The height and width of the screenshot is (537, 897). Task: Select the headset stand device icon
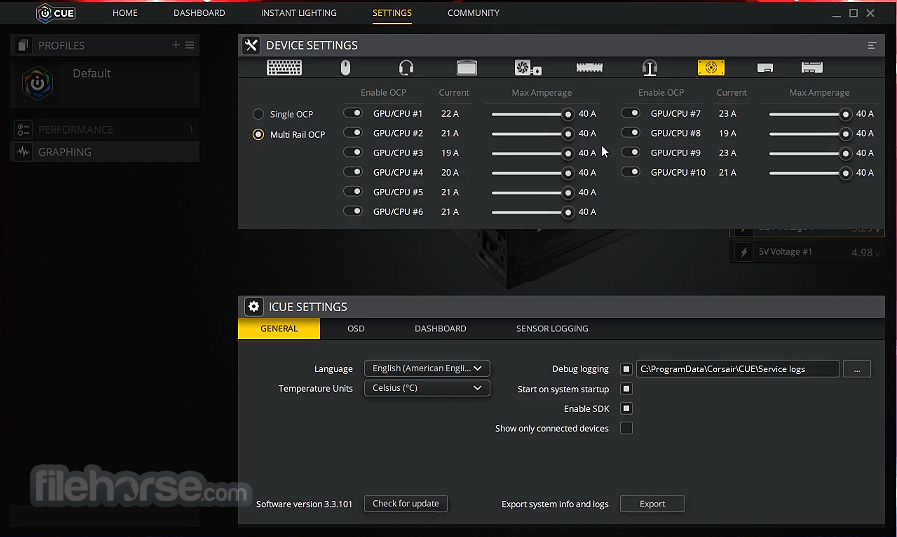650,67
